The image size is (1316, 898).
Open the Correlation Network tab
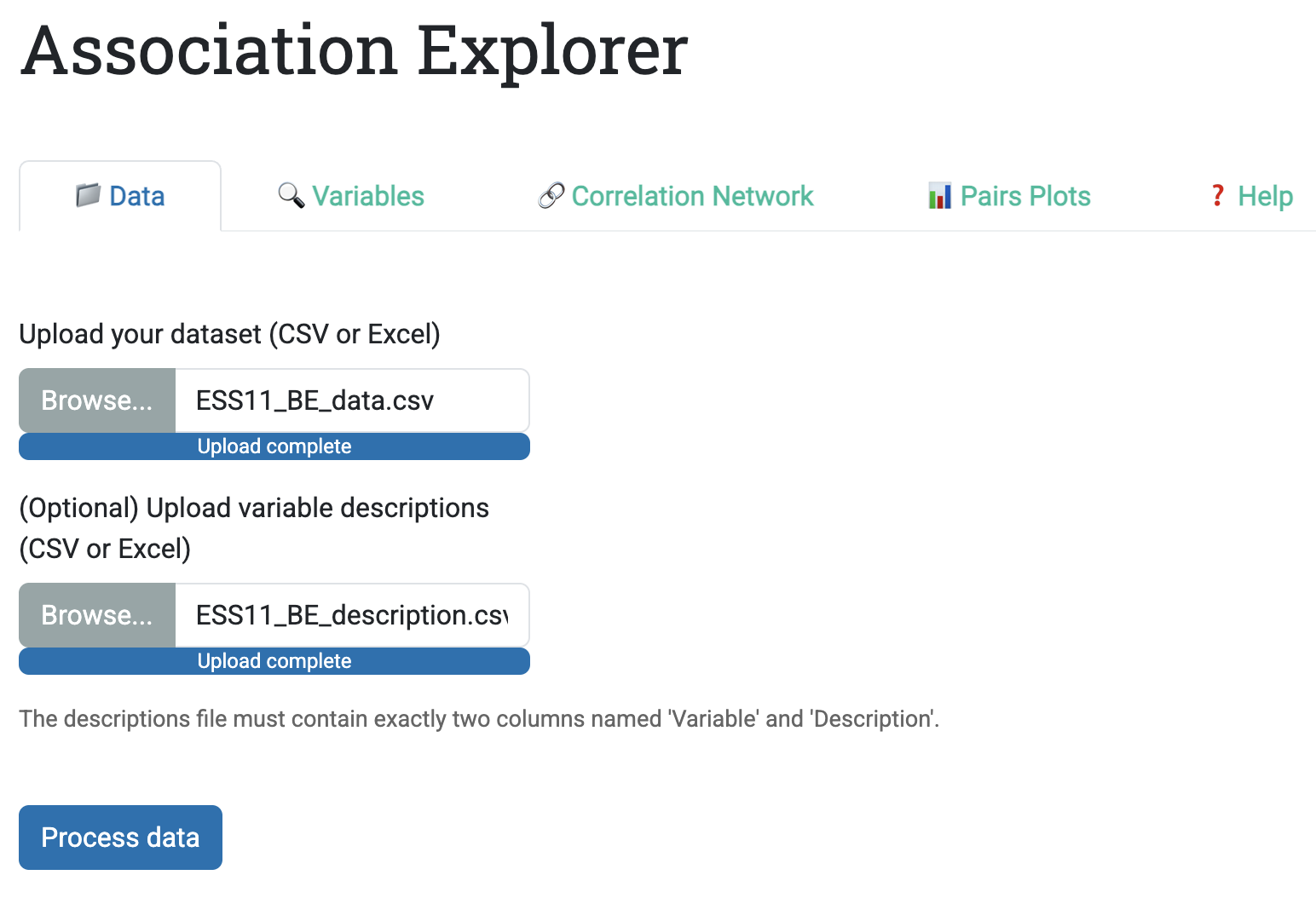pyautogui.click(x=692, y=196)
